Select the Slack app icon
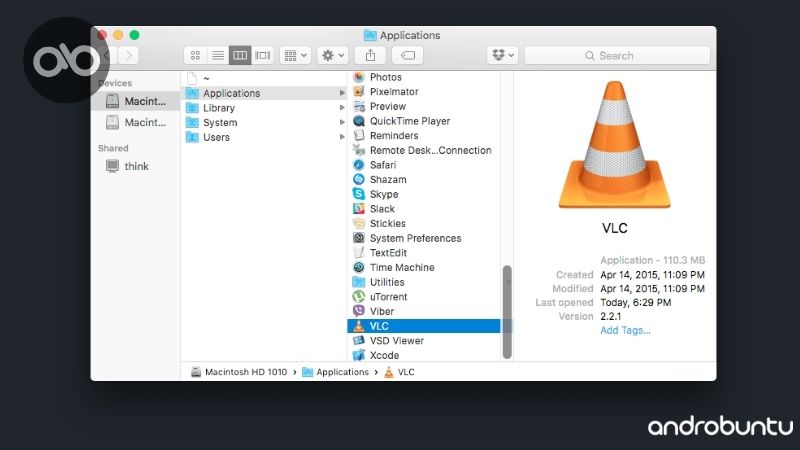Viewport: 800px width, 450px height. coord(359,209)
